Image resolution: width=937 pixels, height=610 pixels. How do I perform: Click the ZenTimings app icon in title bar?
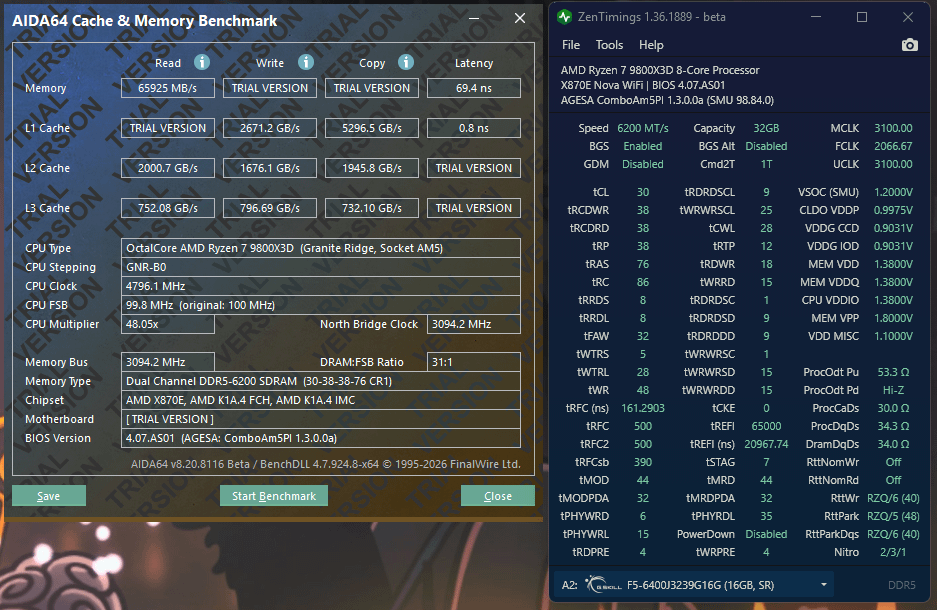(x=565, y=17)
